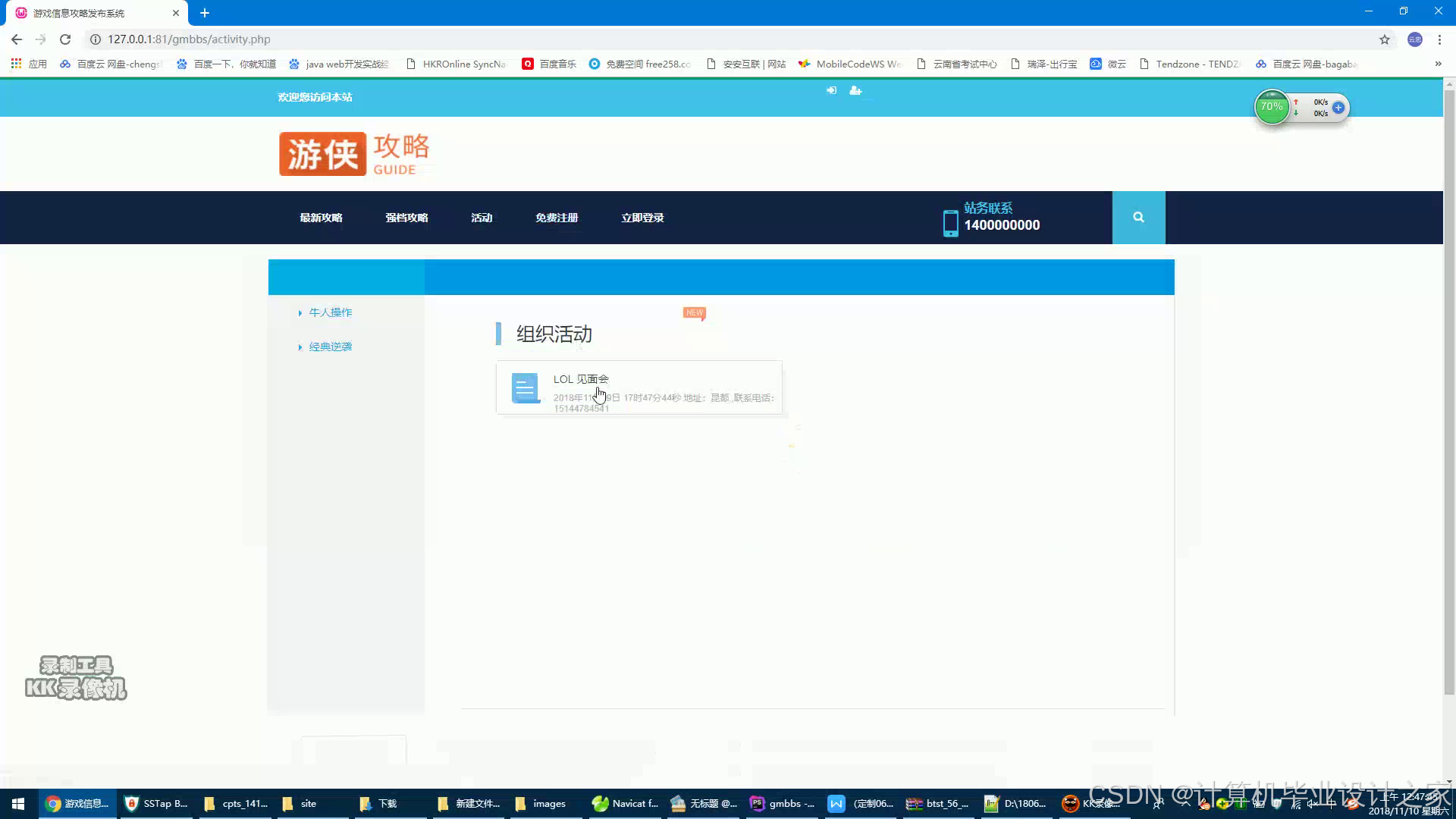The width and height of the screenshot is (1456, 819).
Task: Open Chrome's three-dot menu
Action: 1439,39
